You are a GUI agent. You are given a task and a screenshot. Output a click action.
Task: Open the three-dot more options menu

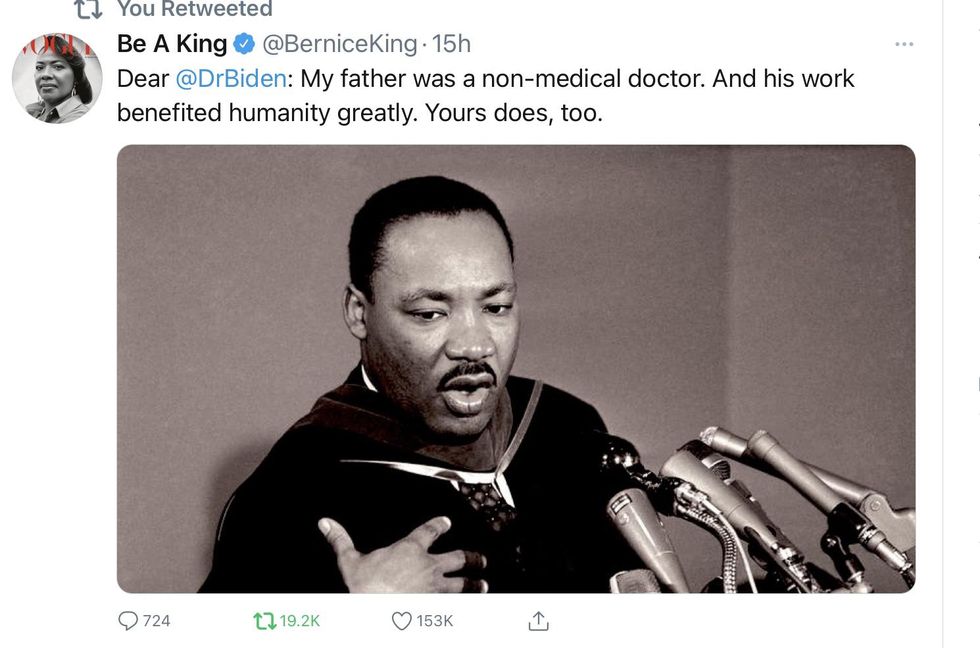point(904,45)
